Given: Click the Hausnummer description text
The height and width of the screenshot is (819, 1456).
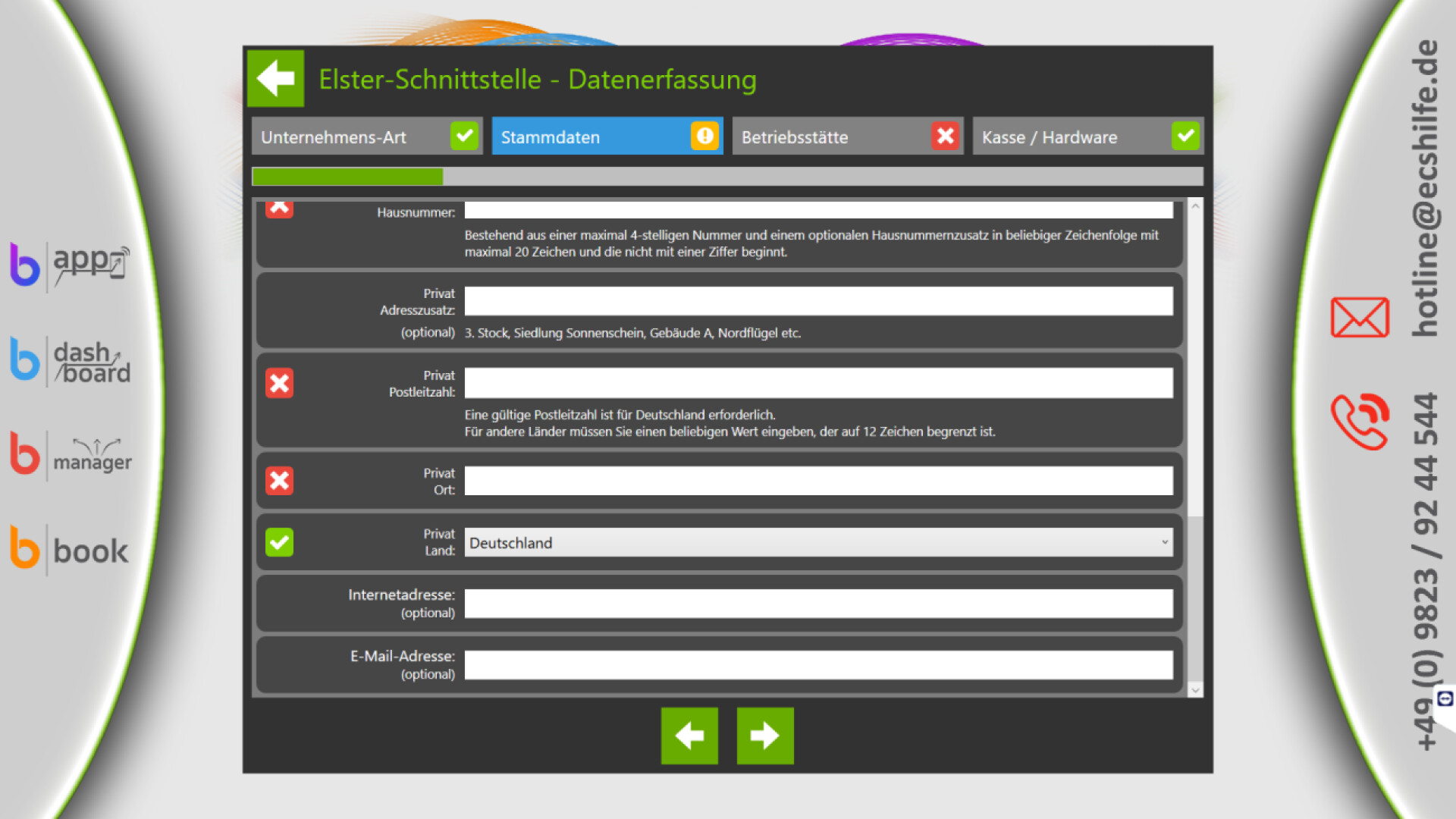Looking at the screenshot, I should click(811, 243).
